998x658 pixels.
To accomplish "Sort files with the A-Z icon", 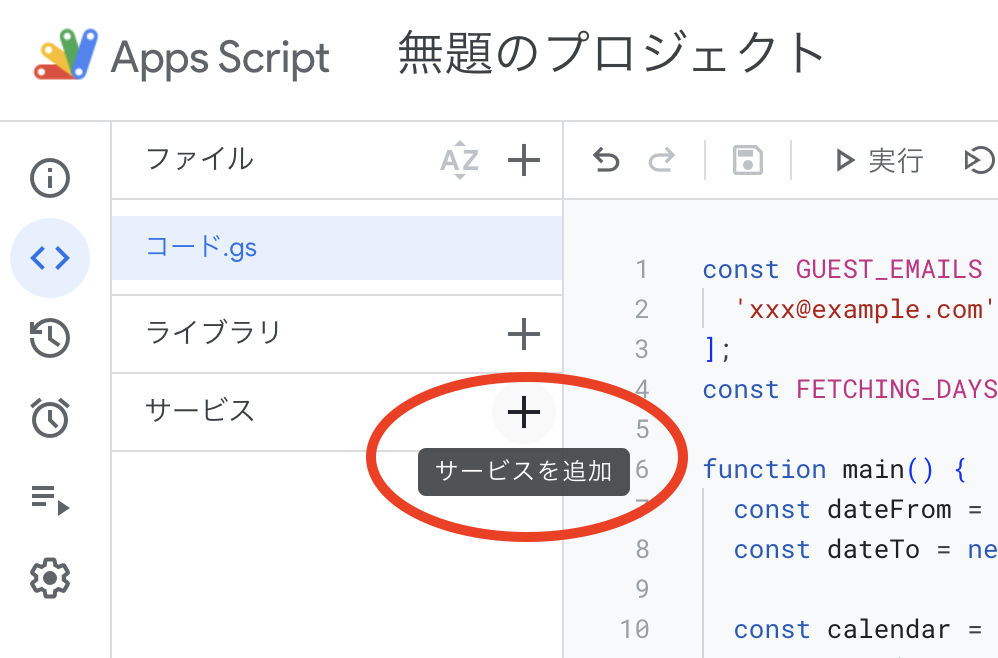I will pyautogui.click(x=458, y=160).
